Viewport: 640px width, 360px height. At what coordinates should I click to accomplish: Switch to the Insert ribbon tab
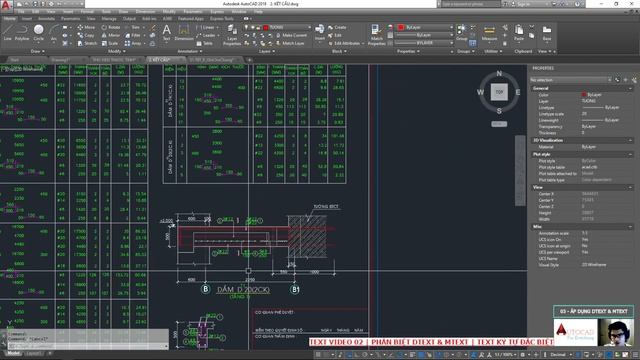27,19
